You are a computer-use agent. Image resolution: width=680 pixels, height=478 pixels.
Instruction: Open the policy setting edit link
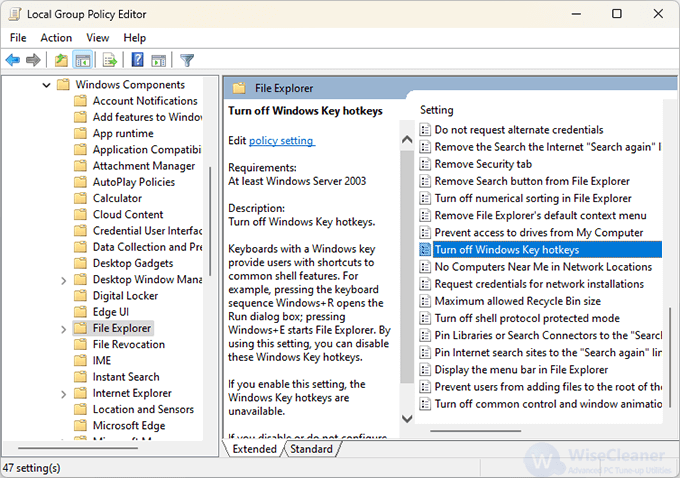(282, 141)
